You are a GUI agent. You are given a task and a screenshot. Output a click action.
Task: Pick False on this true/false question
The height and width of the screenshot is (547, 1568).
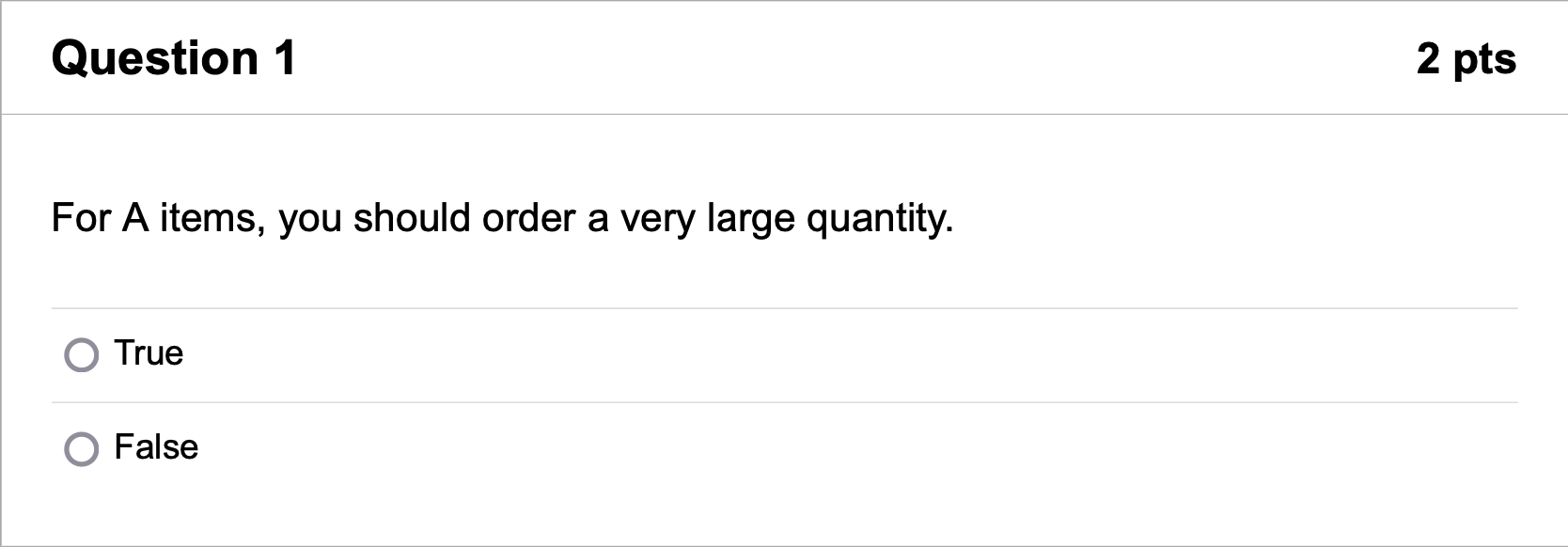click(83, 447)
